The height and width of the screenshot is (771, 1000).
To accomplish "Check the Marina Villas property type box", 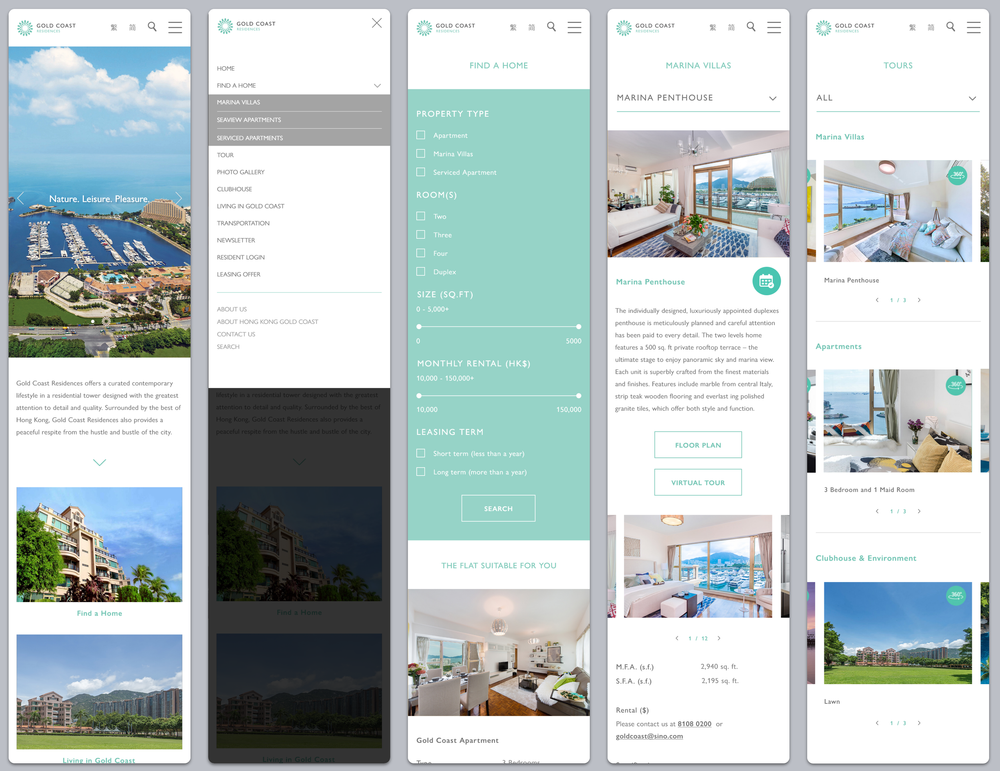I will click(420, 154).
